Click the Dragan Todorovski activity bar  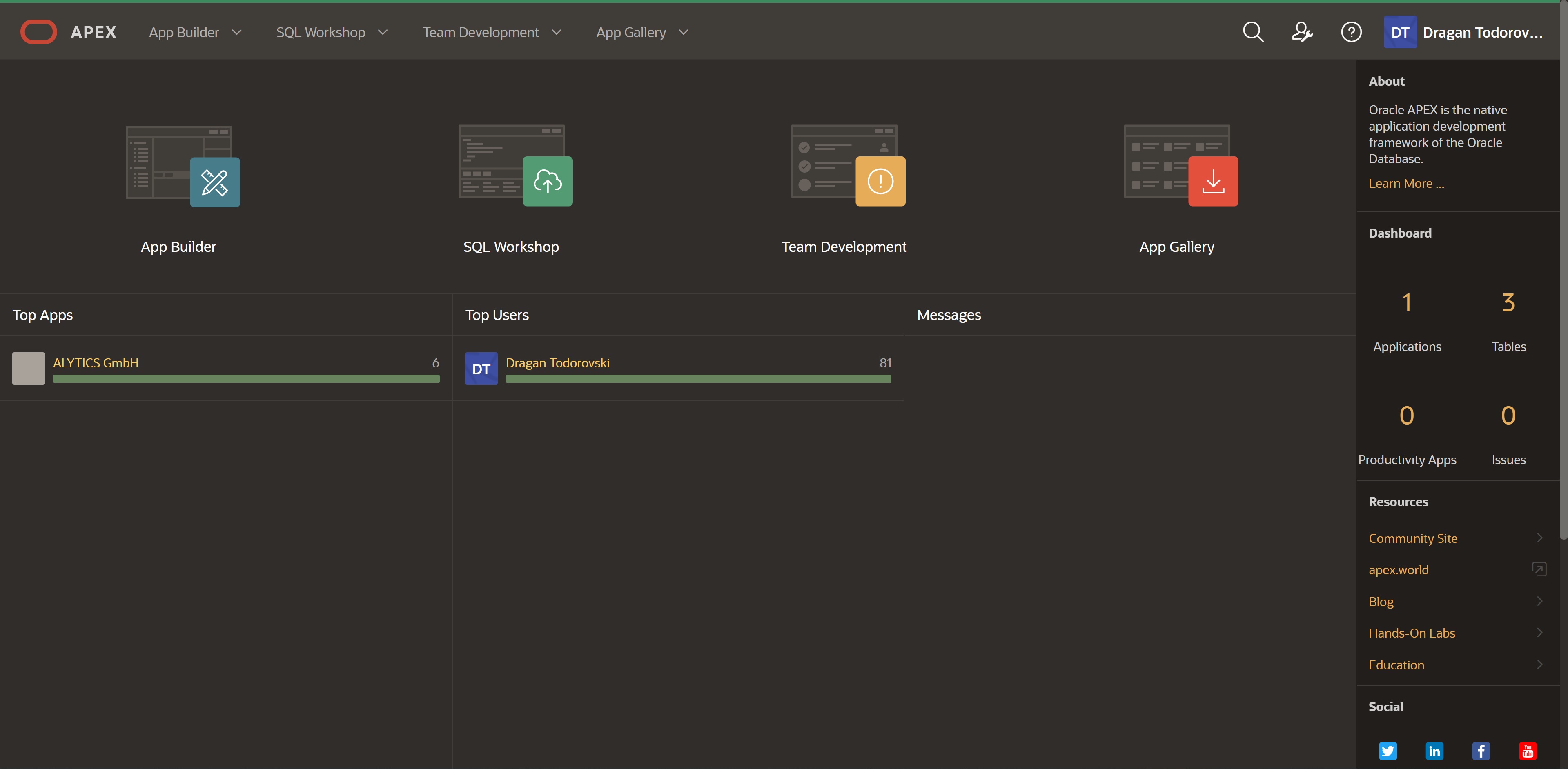coord(698,379)
